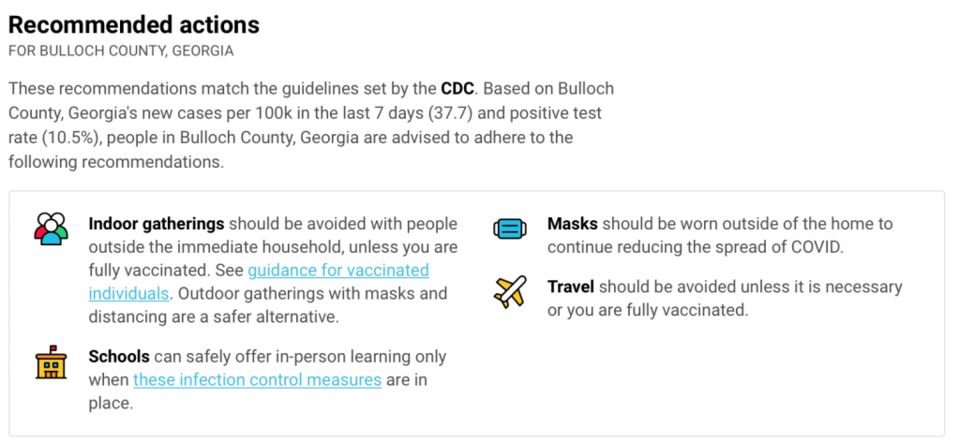Click the blue face mask icon

[x=510, y=229]
